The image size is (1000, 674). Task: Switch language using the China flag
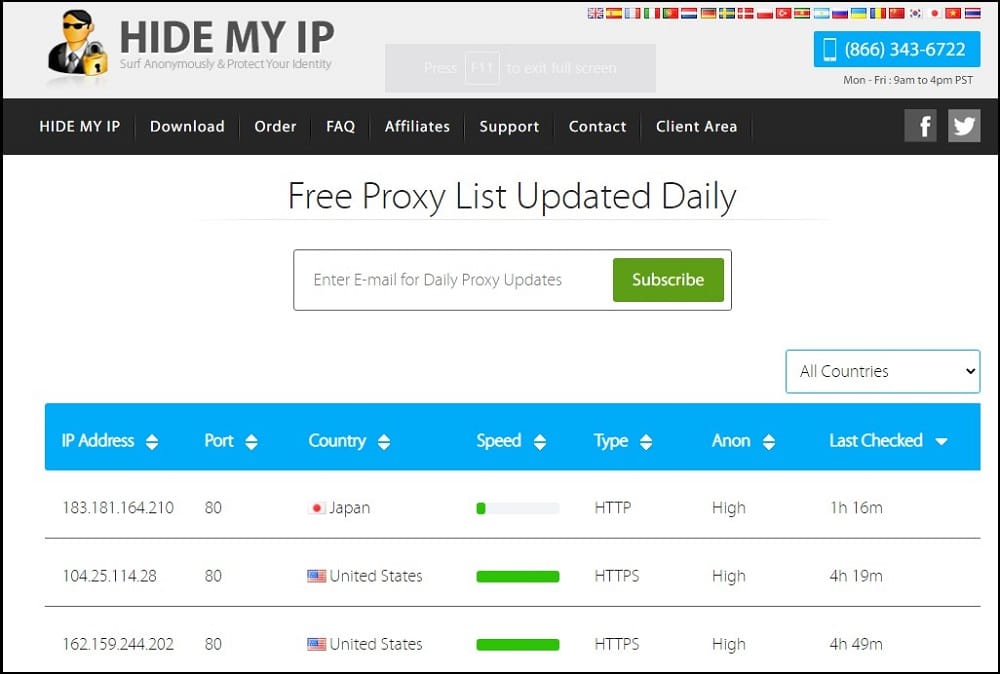point(896,13)
